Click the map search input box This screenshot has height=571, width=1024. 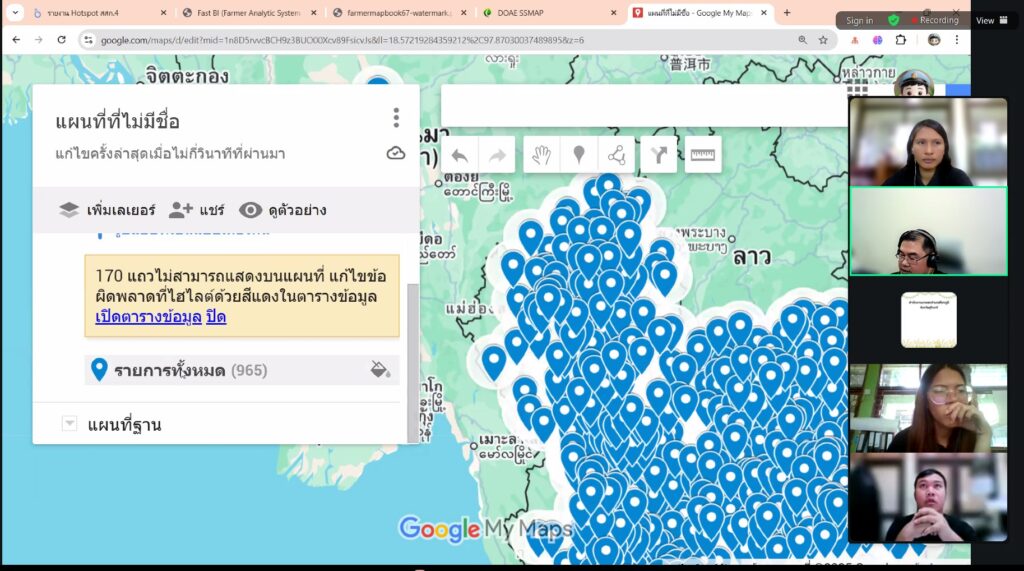[x=640, y=104]
